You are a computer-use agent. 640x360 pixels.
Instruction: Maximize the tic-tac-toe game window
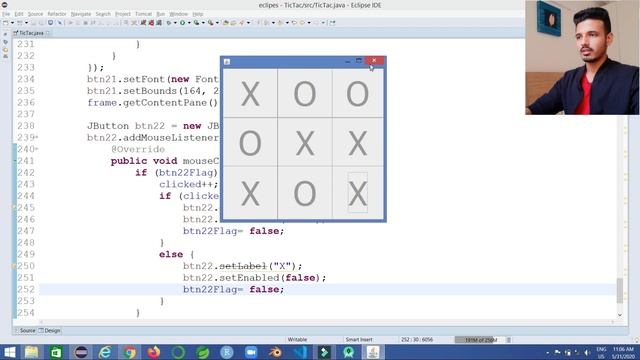[x=358, y=60]
